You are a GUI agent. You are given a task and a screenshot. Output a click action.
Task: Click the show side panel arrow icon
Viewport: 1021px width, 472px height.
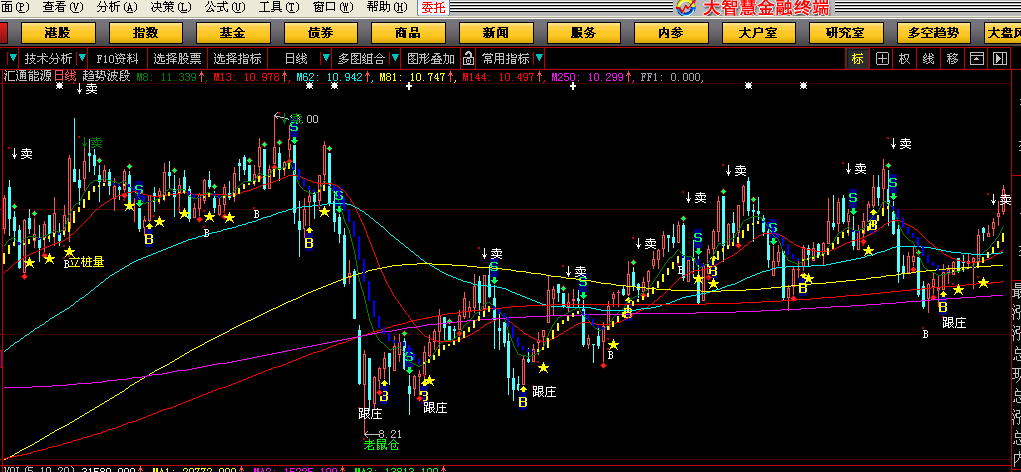[1000, 59]
